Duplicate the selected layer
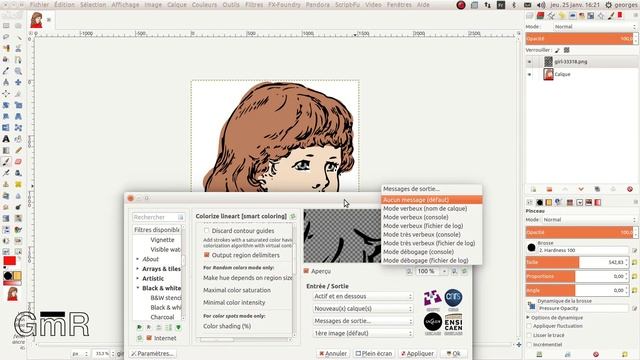The height and width of the screenshot is (360, 640). tap(597, 189)
